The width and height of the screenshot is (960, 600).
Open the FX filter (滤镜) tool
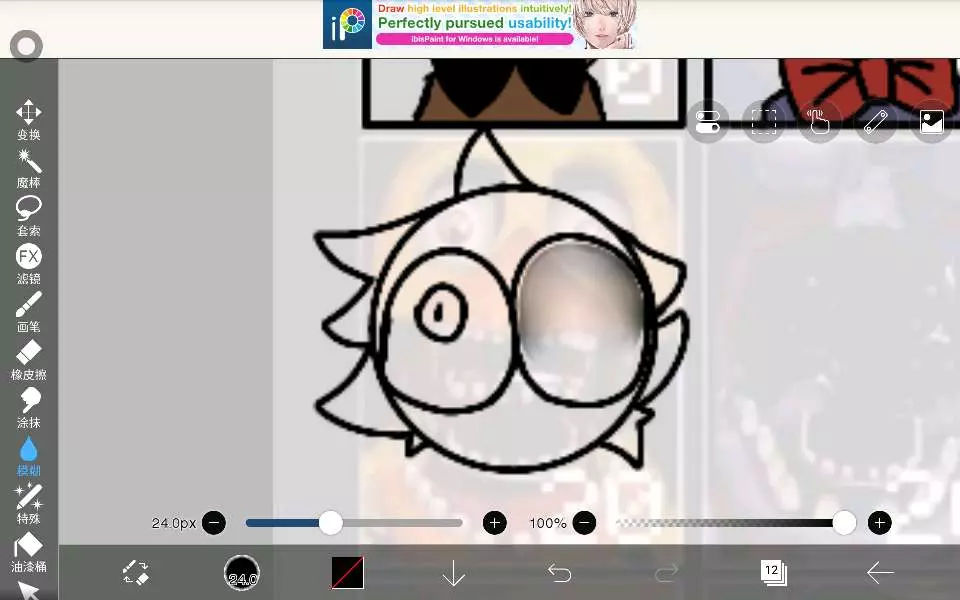click(28, 262)
